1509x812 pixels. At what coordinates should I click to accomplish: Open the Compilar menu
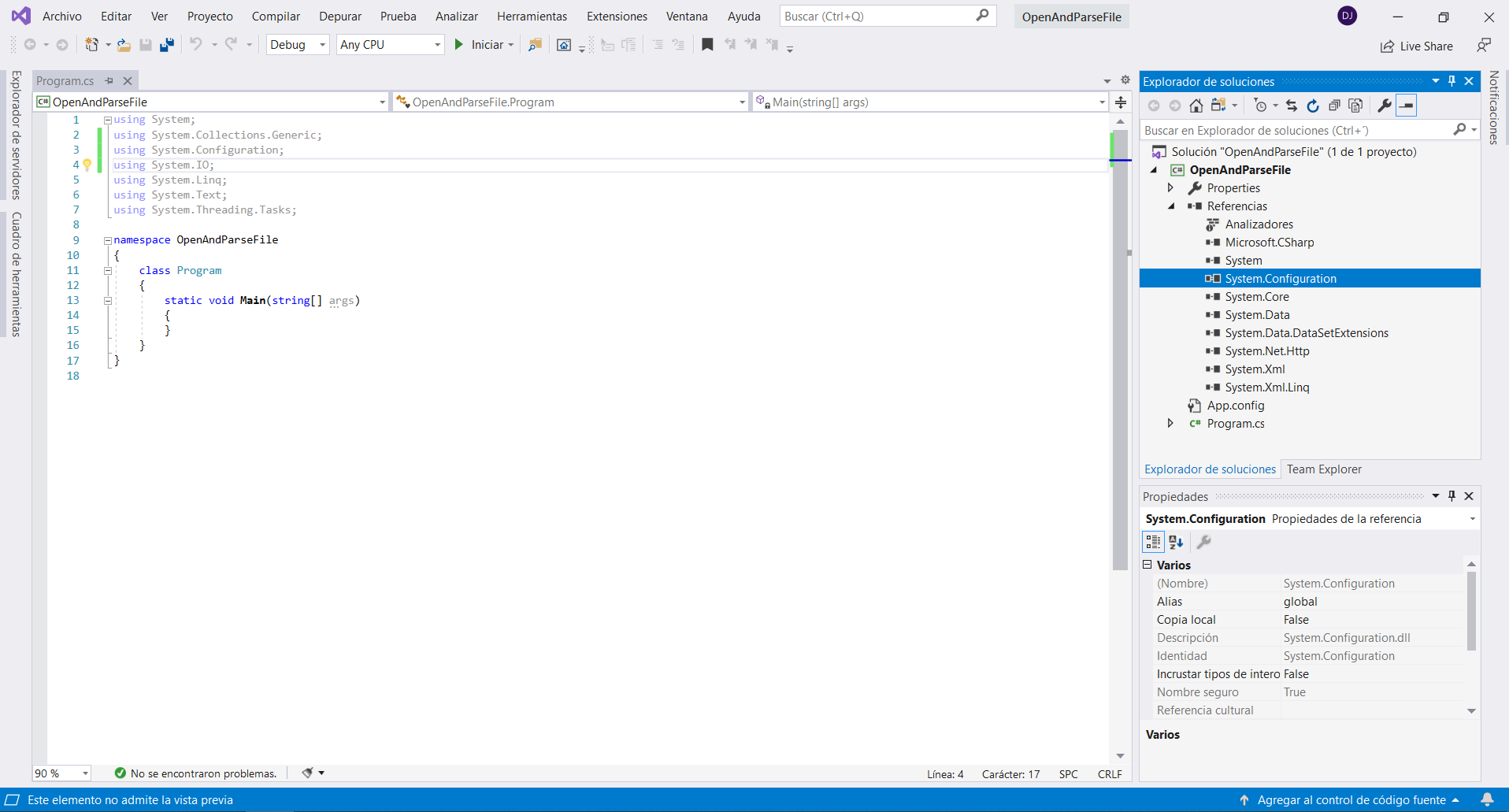pos(276,17)
